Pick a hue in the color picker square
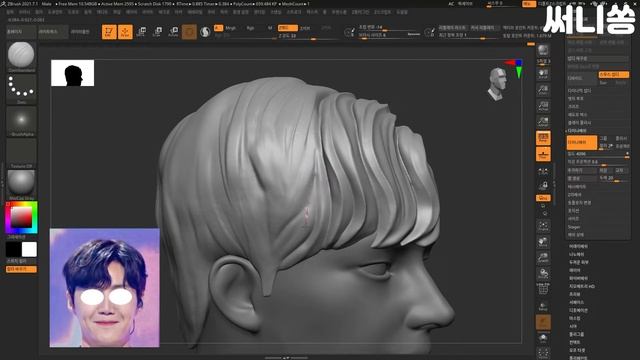This screenshot has height=360, width=640. (x=21, y=217)
